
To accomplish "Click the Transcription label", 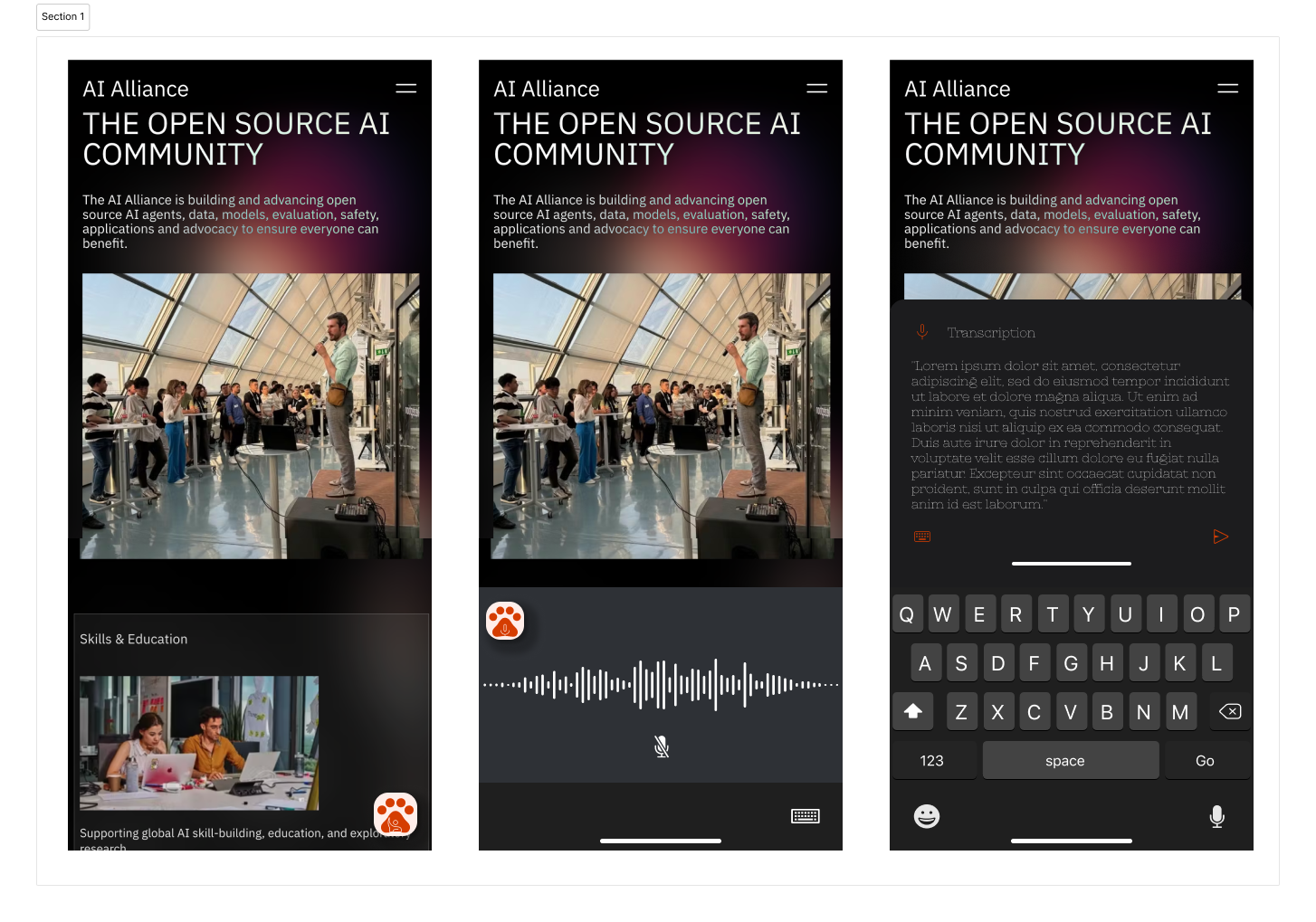I will click(991, 333).
